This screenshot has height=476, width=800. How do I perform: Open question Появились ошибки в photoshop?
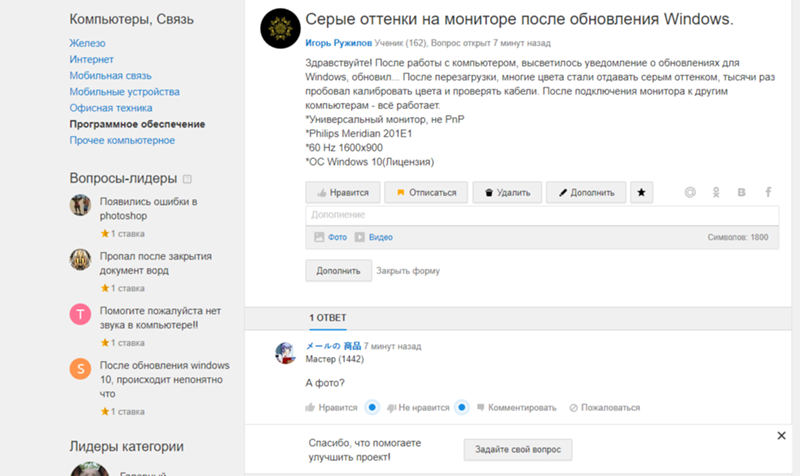coord(148,209)
